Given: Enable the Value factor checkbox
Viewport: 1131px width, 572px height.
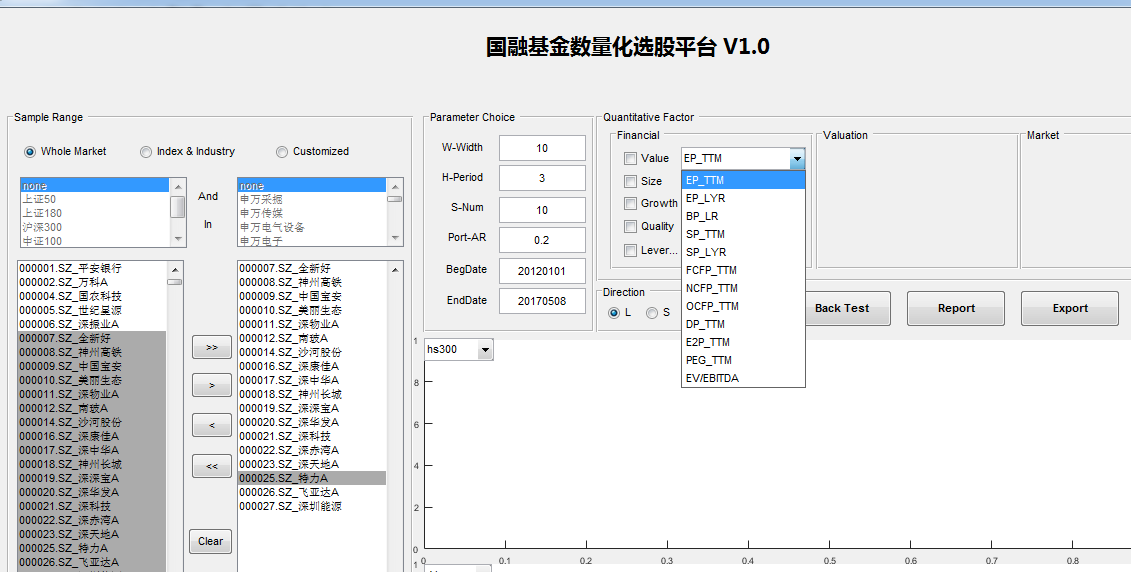Looking at the screenshot, I should 630,158.
